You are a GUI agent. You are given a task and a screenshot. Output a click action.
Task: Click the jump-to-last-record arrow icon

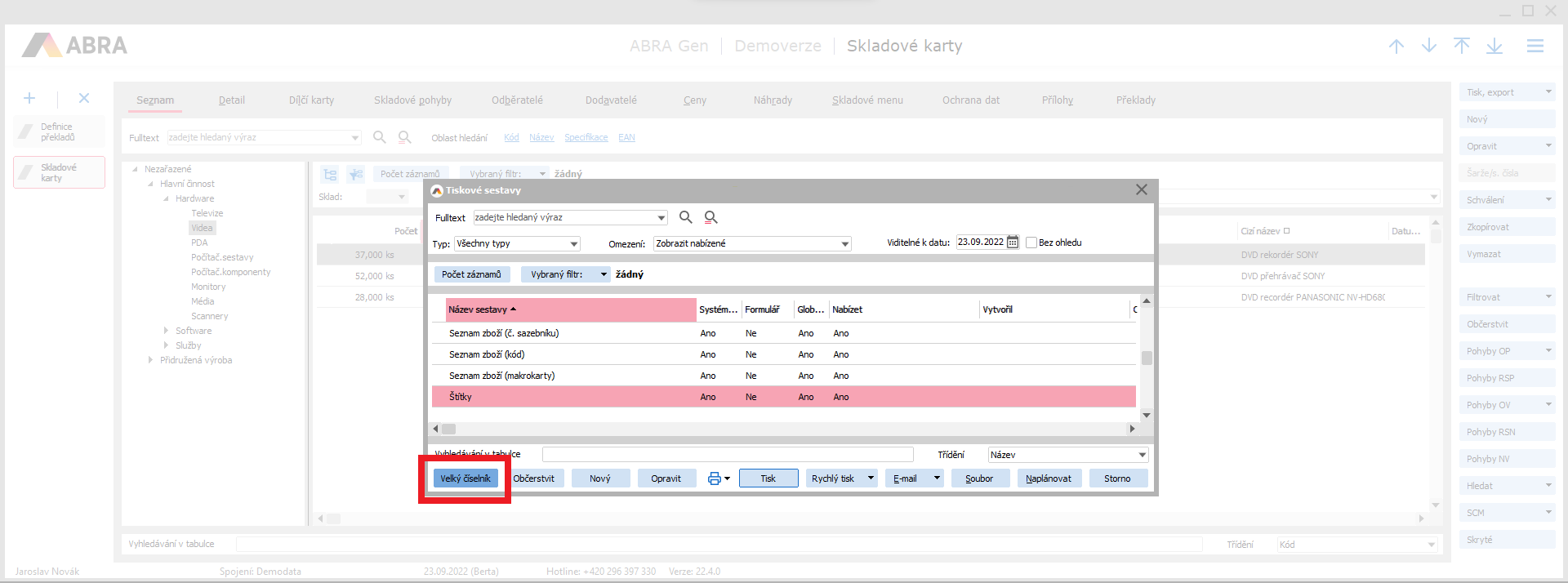(x=1494, y=47)
